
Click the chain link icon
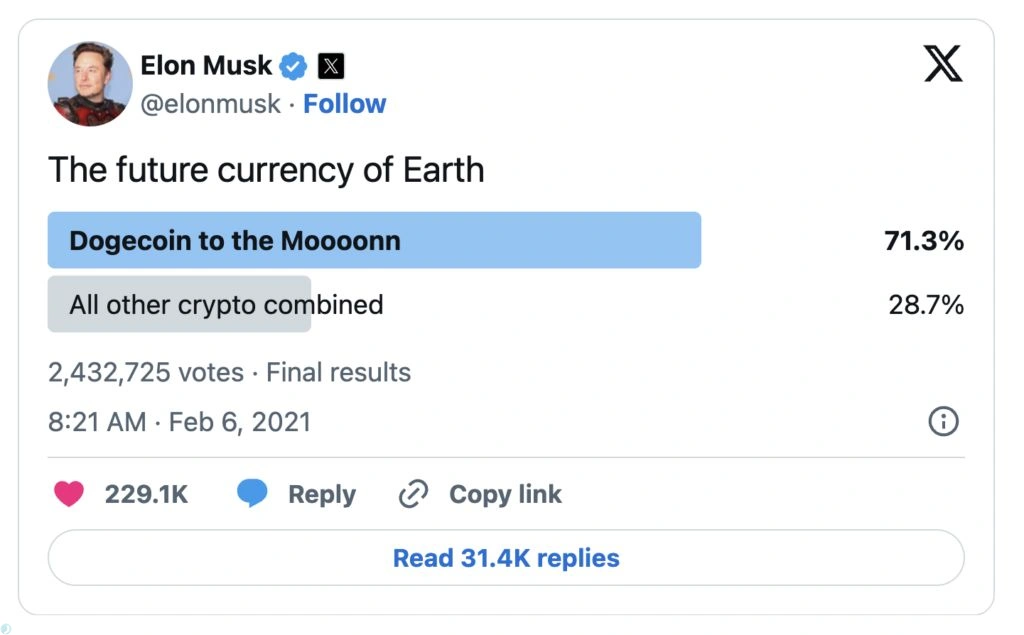(x=413, y=494)
